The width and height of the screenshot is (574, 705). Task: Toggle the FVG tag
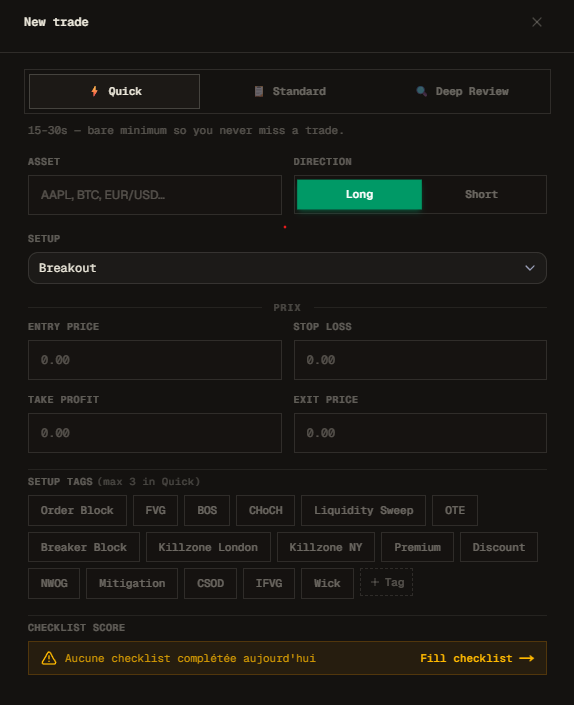(156, 510)
